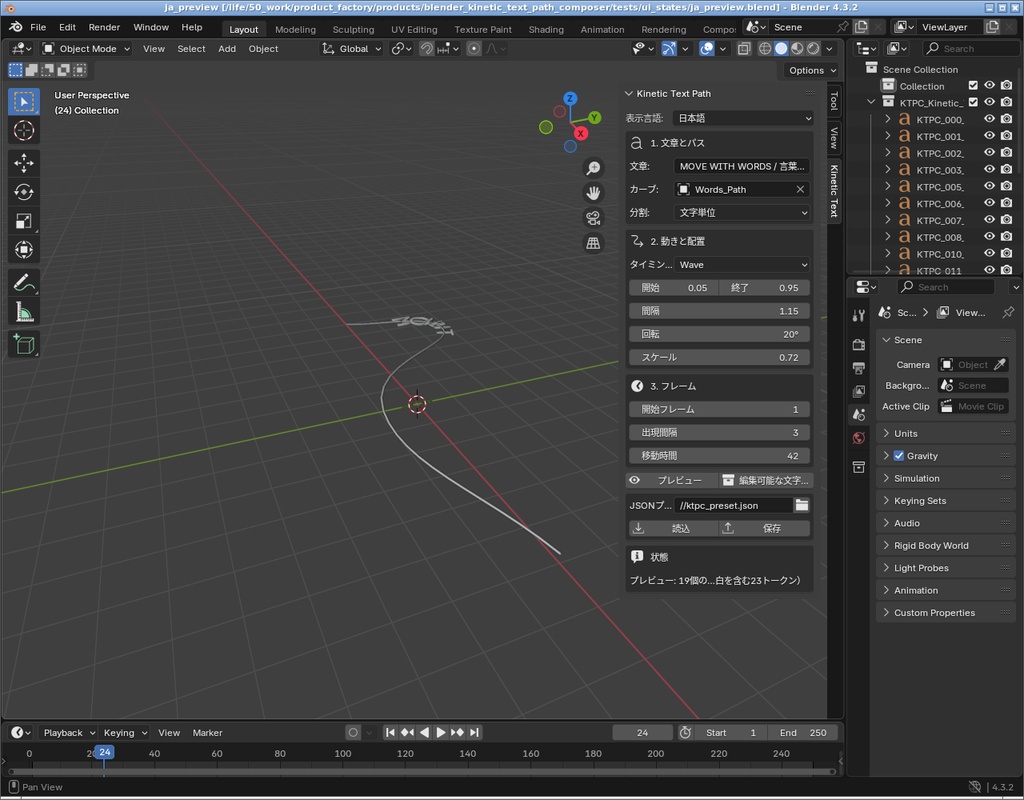The width and height of the screenshot is (1024, 800).
Task: Click the timeline play animation button
Action: coord(441,733)
